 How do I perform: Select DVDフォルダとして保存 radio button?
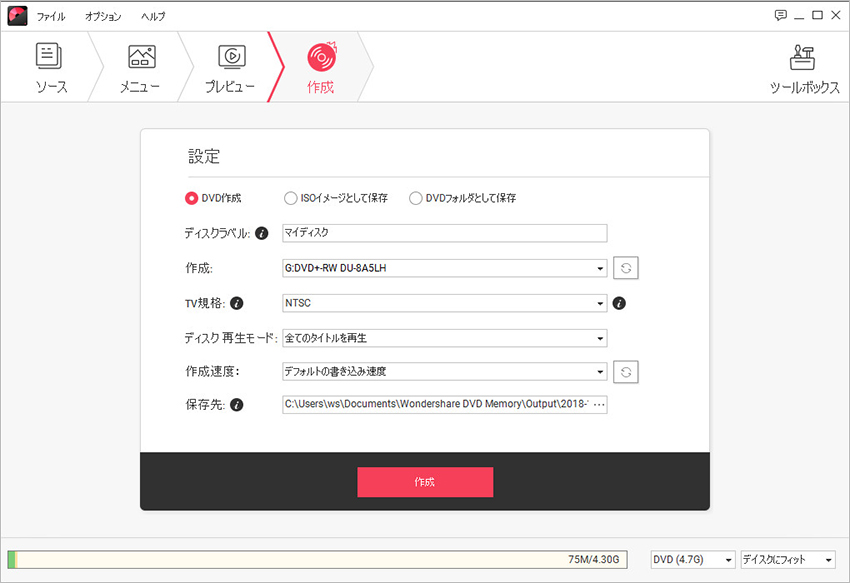click(x=416, y=198)
